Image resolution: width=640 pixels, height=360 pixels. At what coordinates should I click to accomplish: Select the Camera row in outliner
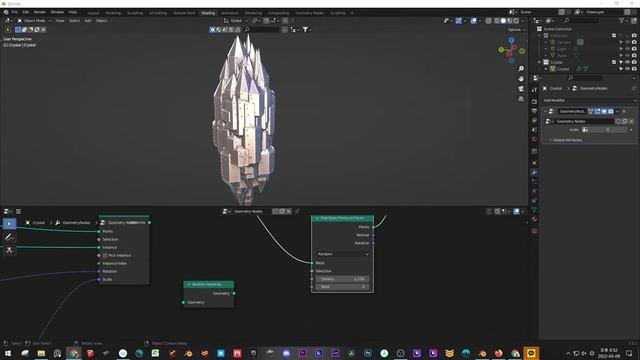(x=564, y=42)
